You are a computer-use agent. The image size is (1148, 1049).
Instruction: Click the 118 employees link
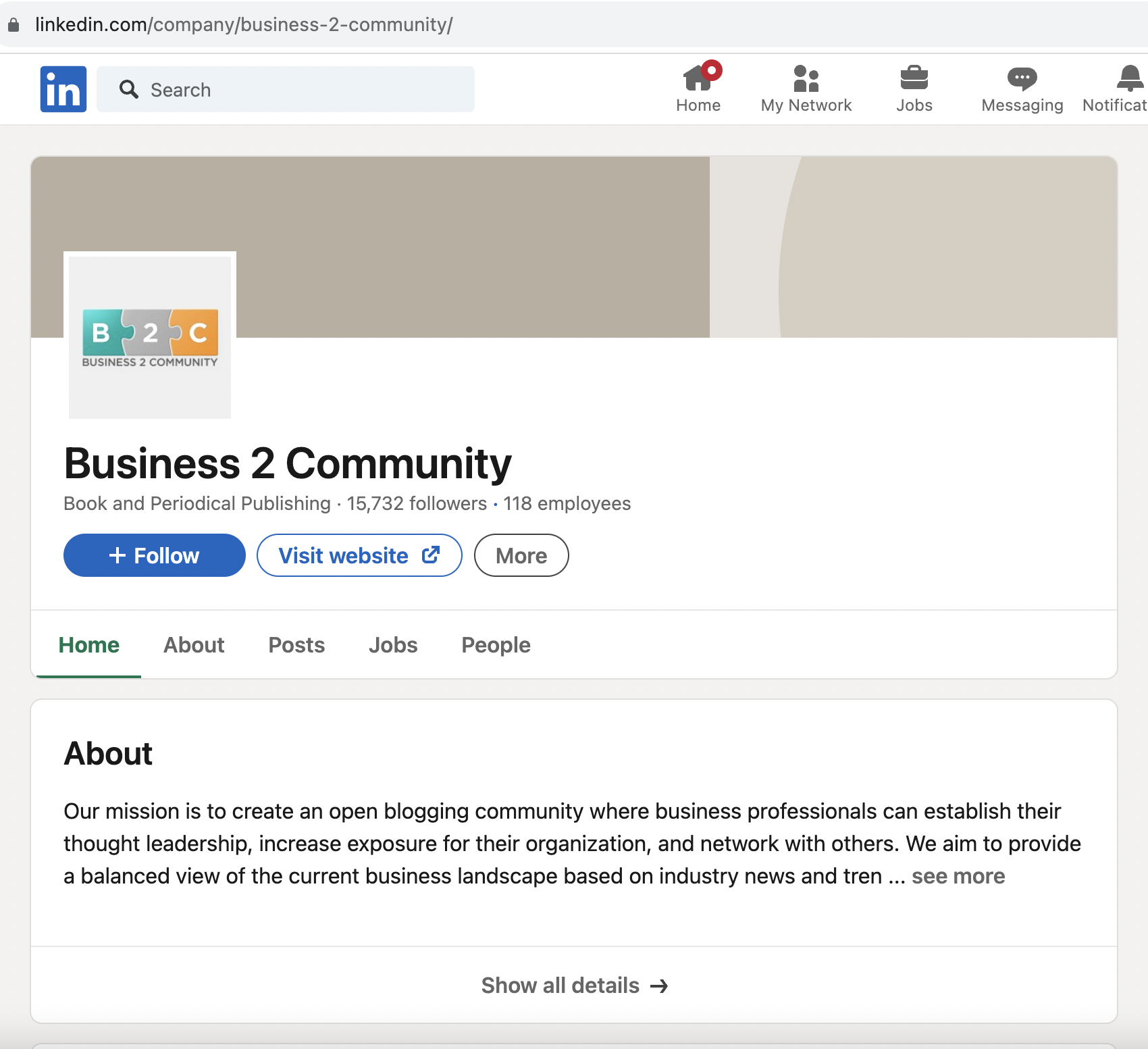pyautogui.click(x=567, y=503)
